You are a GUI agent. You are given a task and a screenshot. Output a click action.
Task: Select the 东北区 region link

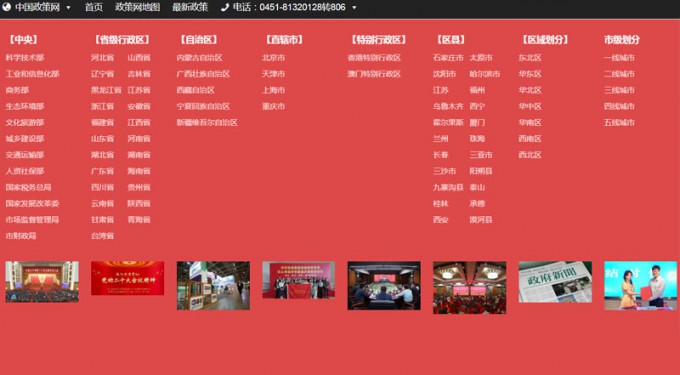[530, 58]
